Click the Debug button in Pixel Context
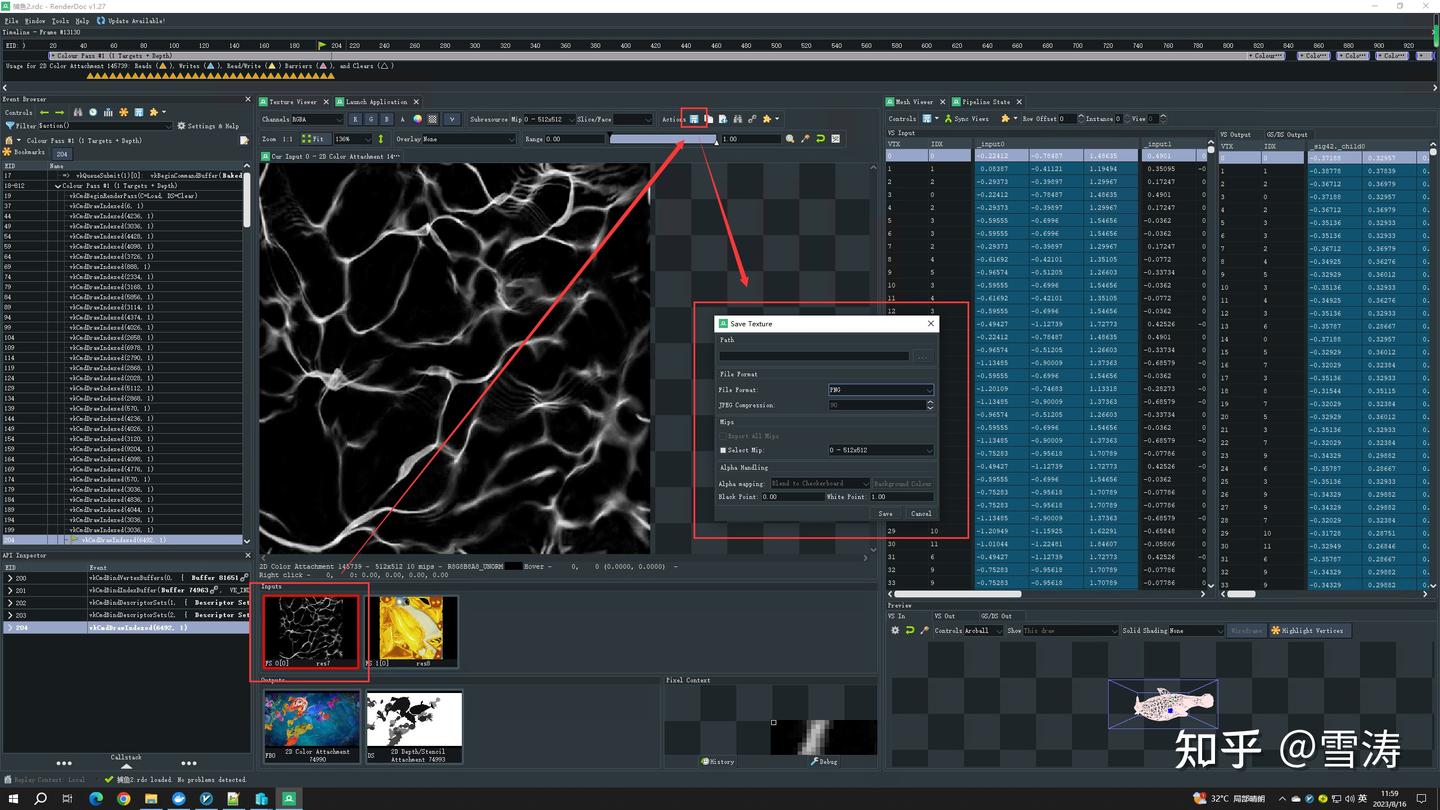The image size is (1440, 810). (x=824, y=762)
